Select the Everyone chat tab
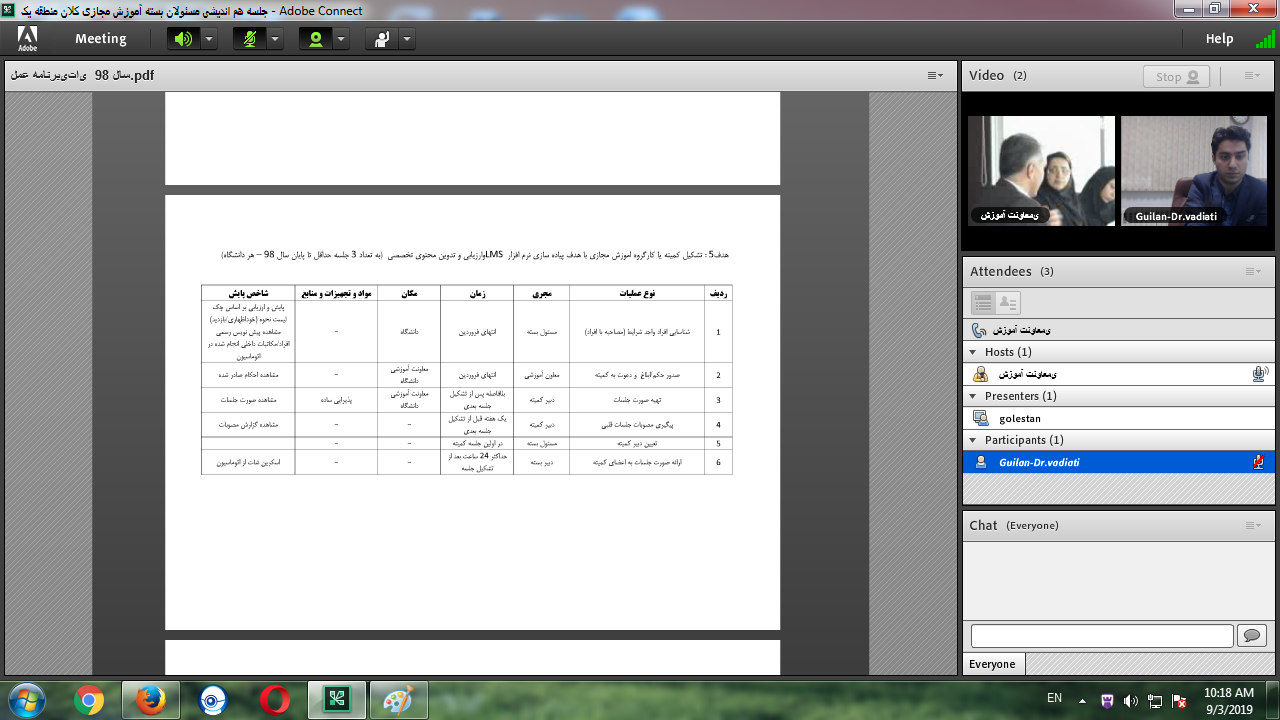The width and height of the screenshot is (1280, 720). pyautogui.click(x=992, y=664)
